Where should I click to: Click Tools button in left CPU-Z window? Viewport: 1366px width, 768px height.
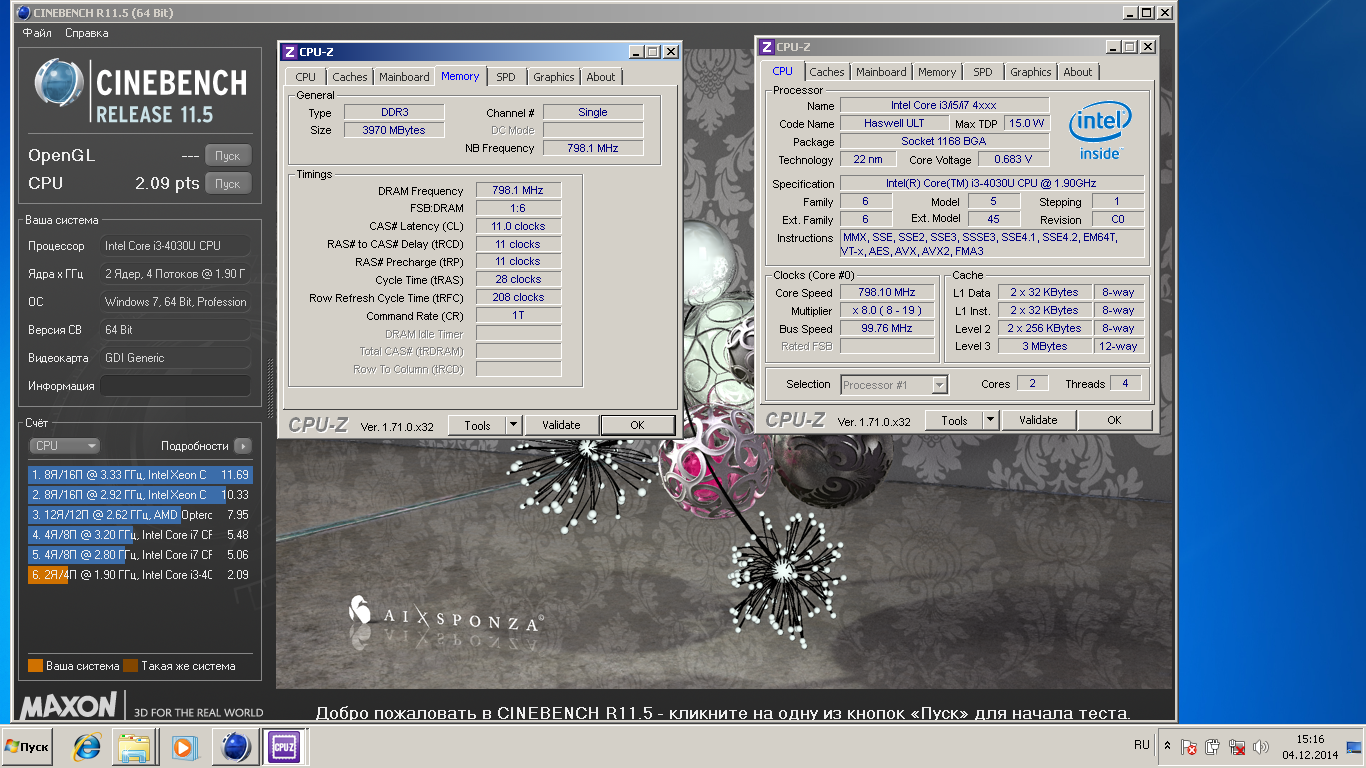click(477, 425)
